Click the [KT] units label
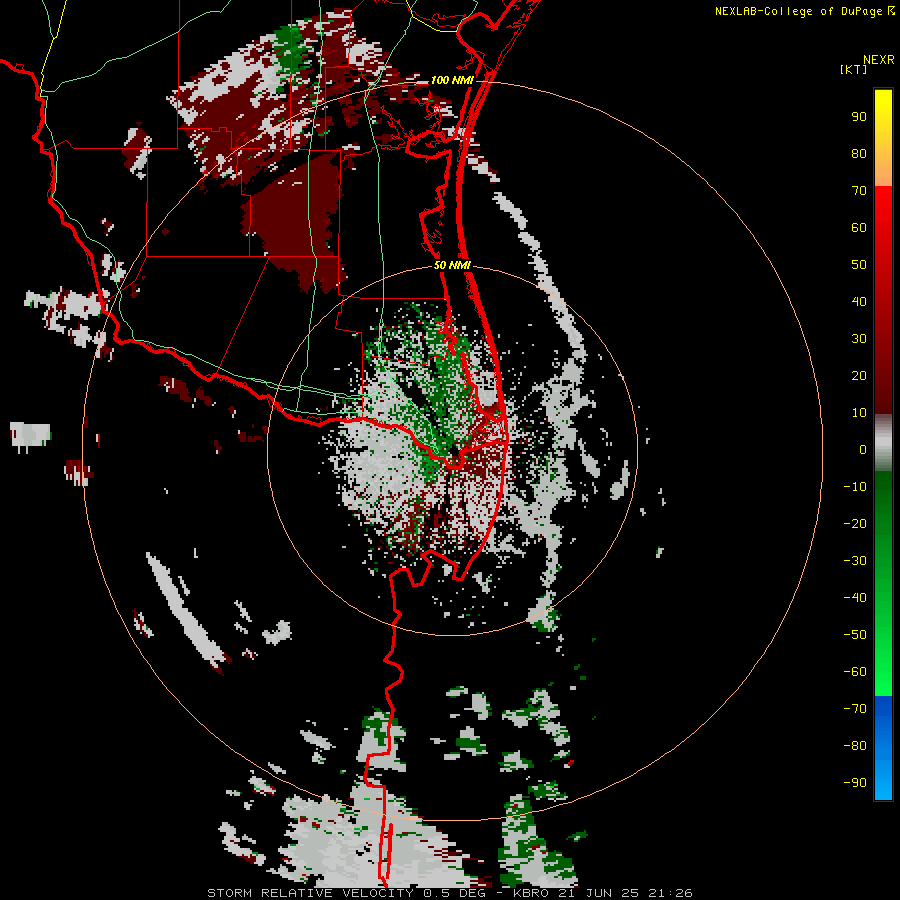Viewport: 900px width, 900px height. 854,69
